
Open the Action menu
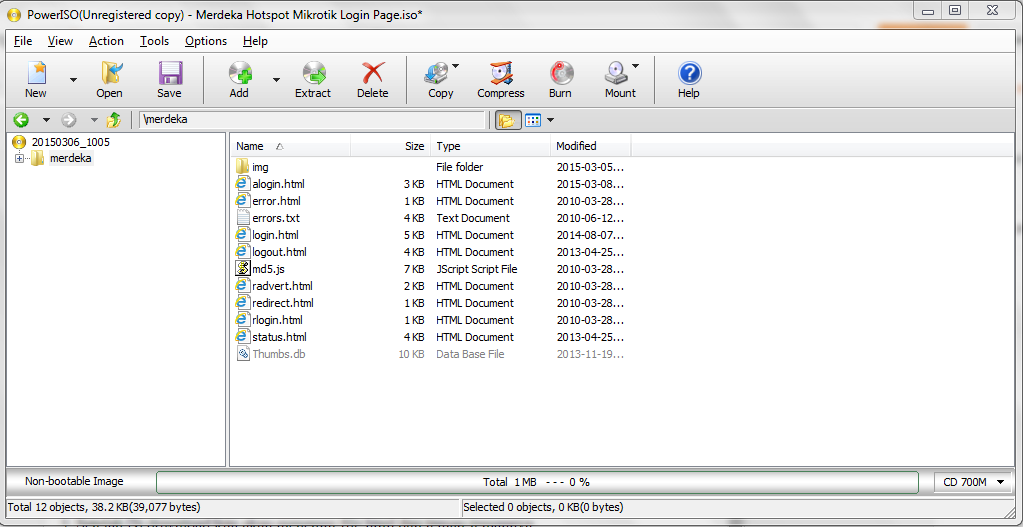[x=106, y=41]
